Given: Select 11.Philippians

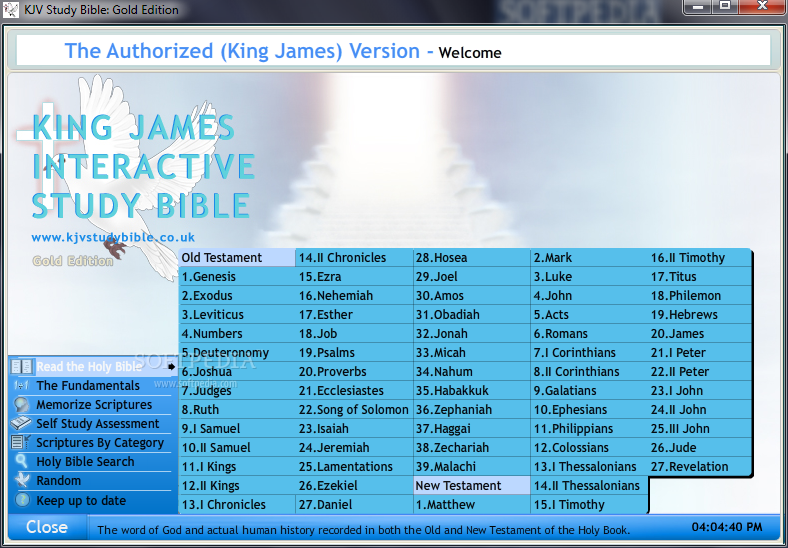Looking at the screenshot, I should pyautogui.click(x=589, y=429).
